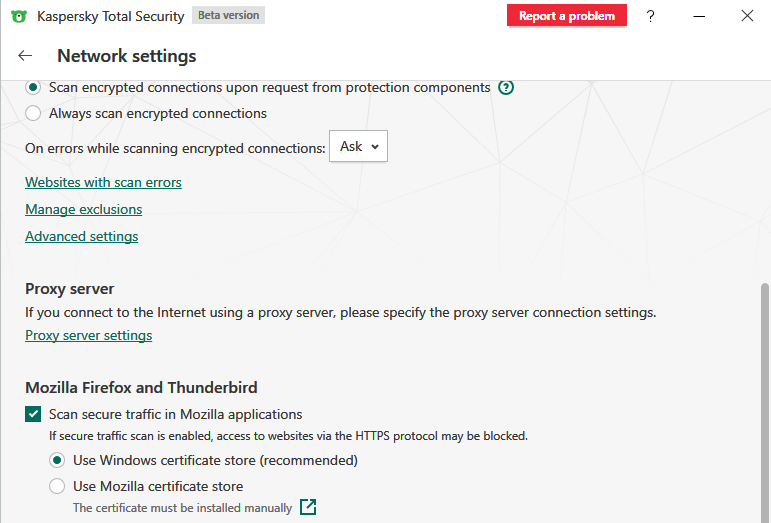The width and height of the screenshot is (771, 523).
Task: Open help with the question mark icon
Action: point(650,16)
